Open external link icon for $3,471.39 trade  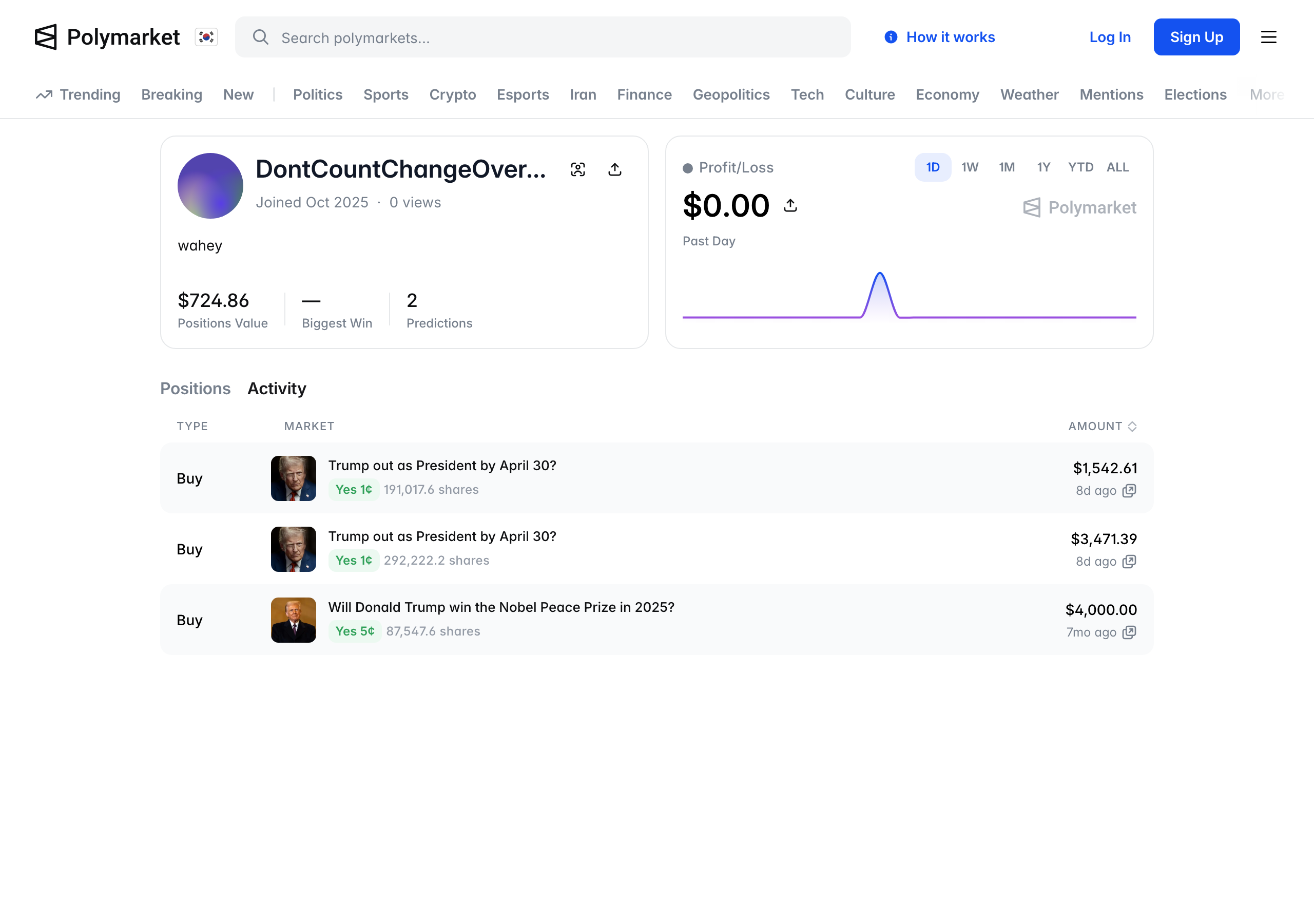[1129, 562]
